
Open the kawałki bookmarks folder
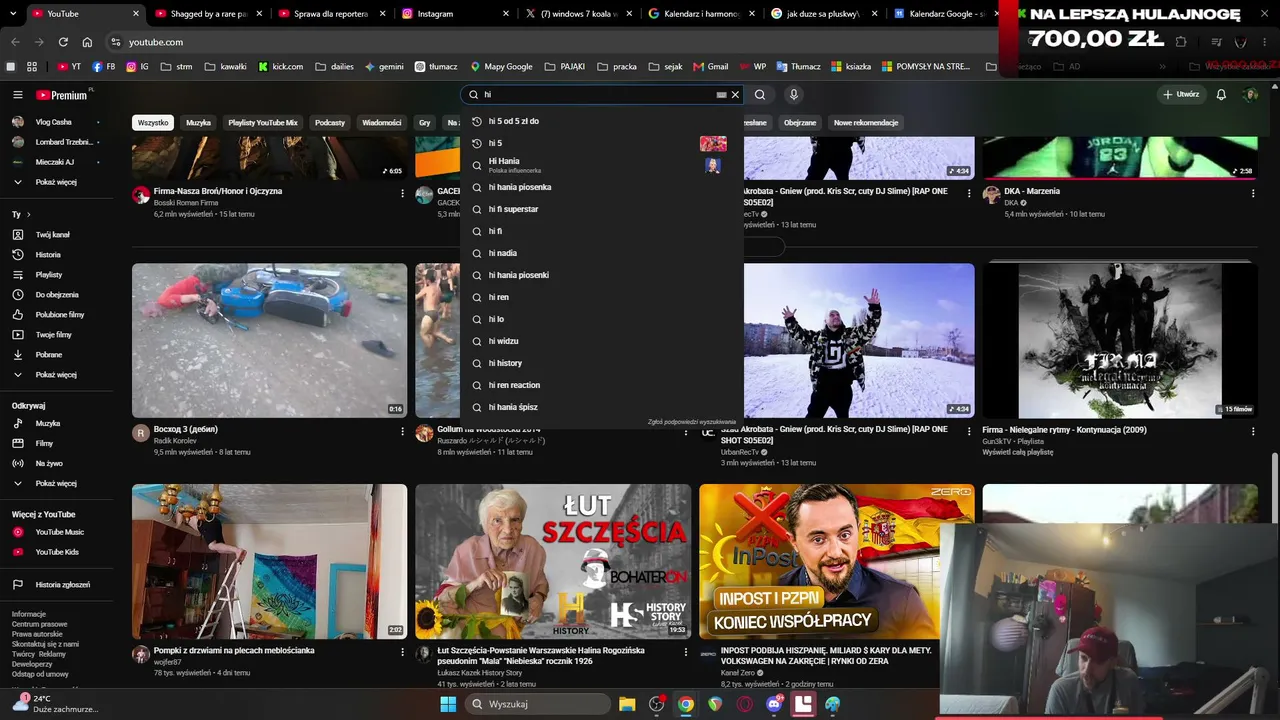click(x=226, y=67)
